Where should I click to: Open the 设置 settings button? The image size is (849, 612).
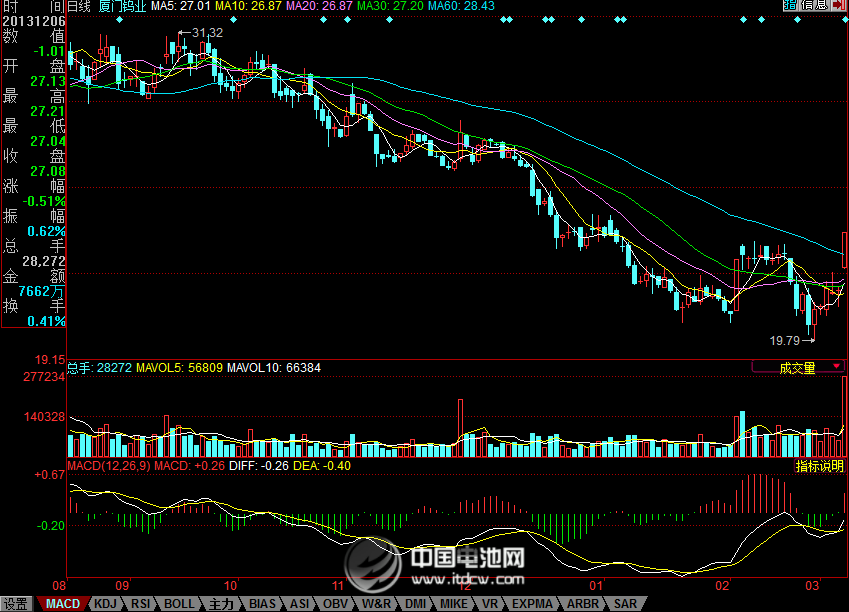pos(16,604)
